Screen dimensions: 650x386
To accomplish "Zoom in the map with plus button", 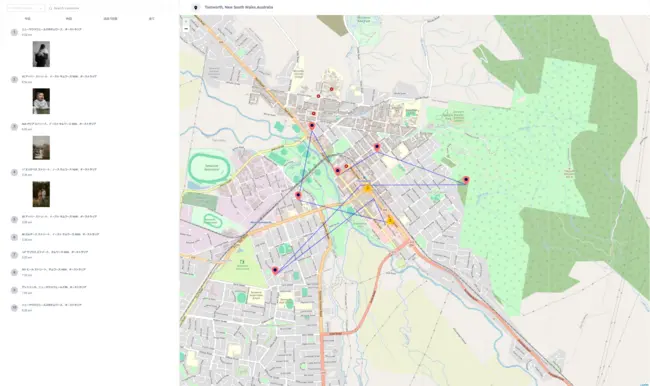I will coord(186,21).
